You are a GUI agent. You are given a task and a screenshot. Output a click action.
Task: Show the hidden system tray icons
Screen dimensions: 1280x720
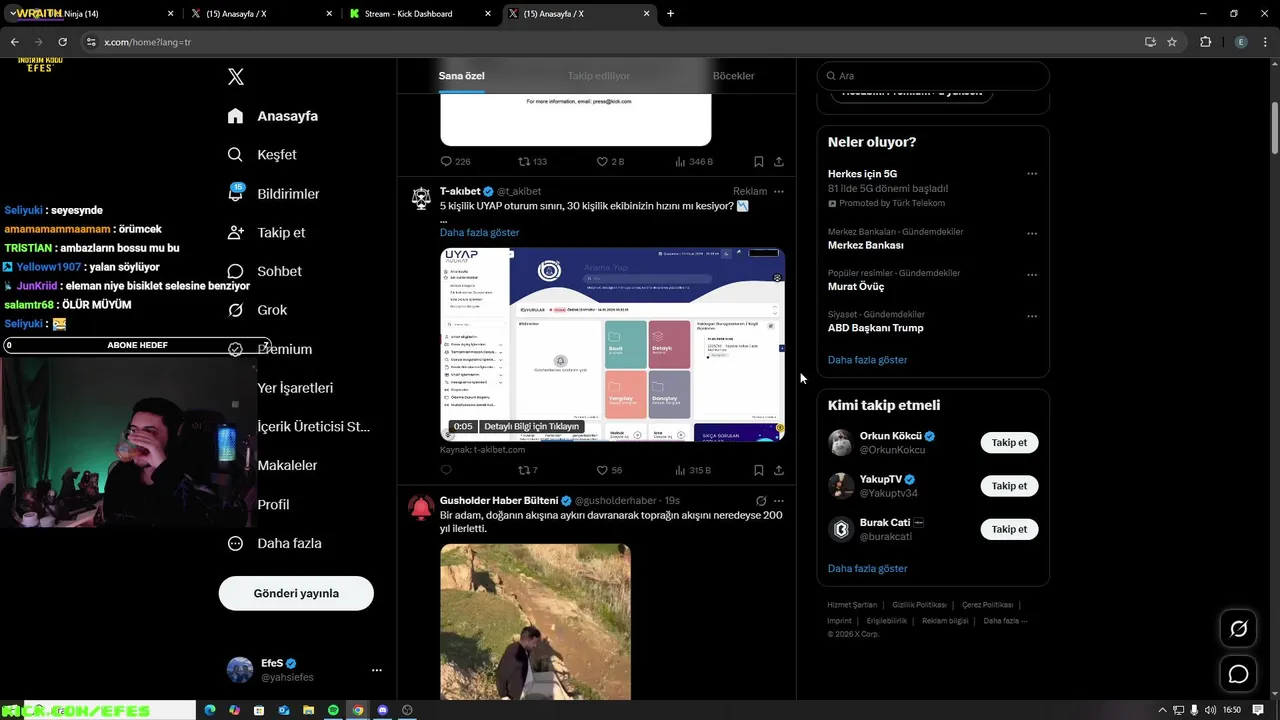point(1162,710)
